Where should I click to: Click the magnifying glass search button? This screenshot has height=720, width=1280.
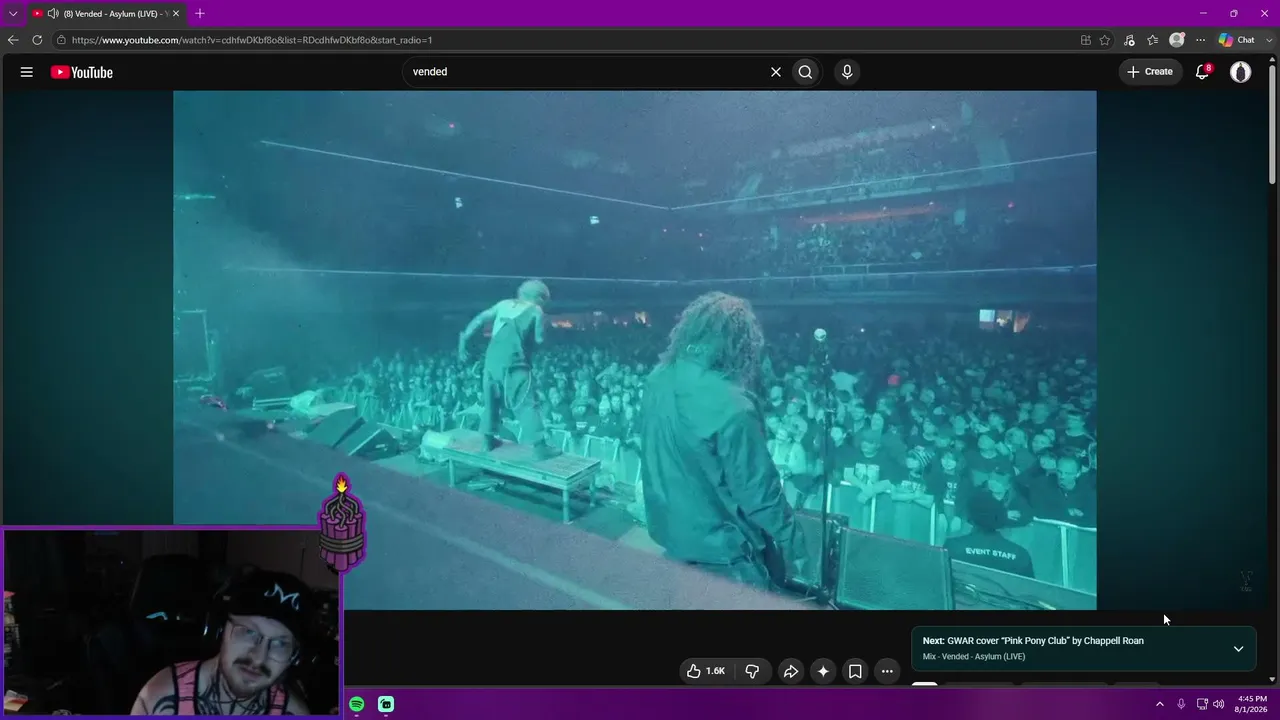click(805, 72)
